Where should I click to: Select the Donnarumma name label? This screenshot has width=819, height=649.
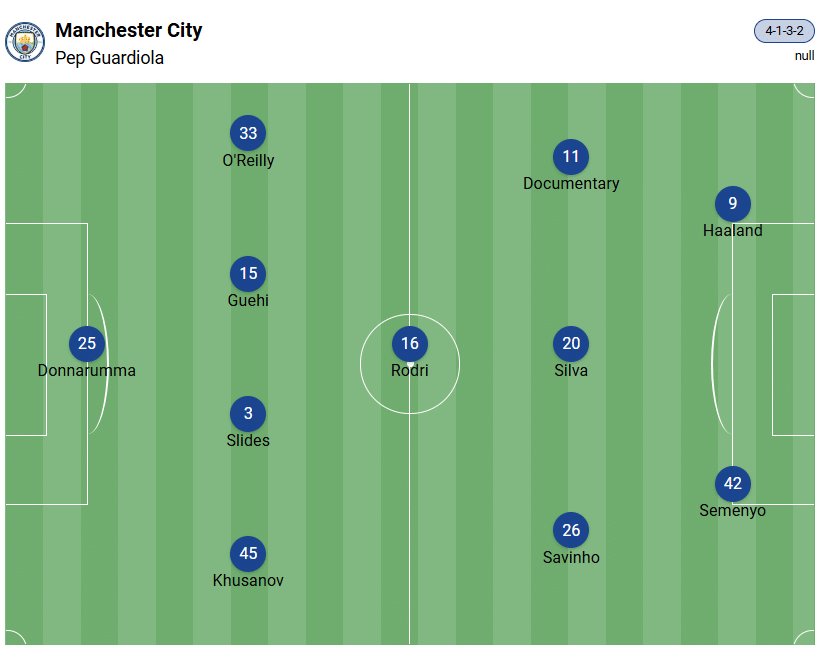[x=87, y=371]
